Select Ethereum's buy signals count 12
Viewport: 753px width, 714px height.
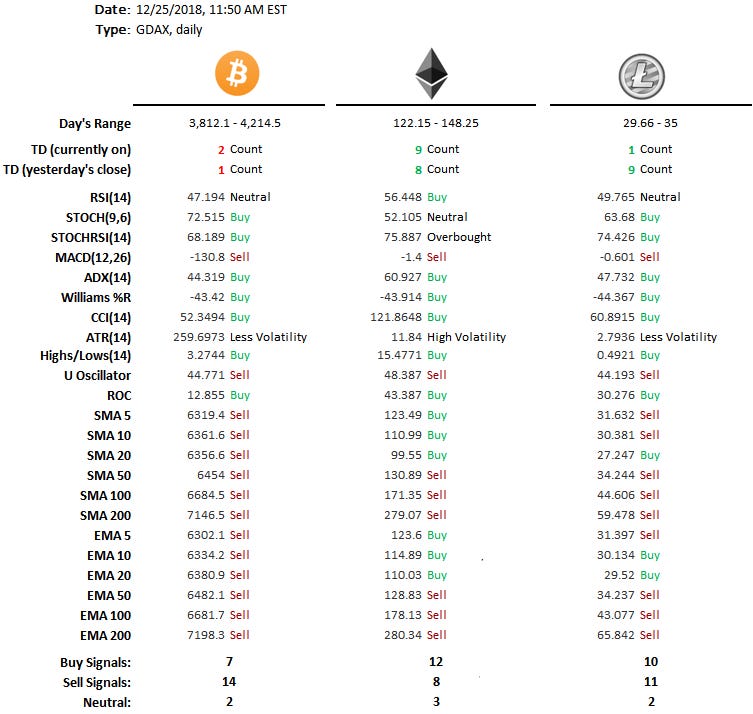click(431, 662)
